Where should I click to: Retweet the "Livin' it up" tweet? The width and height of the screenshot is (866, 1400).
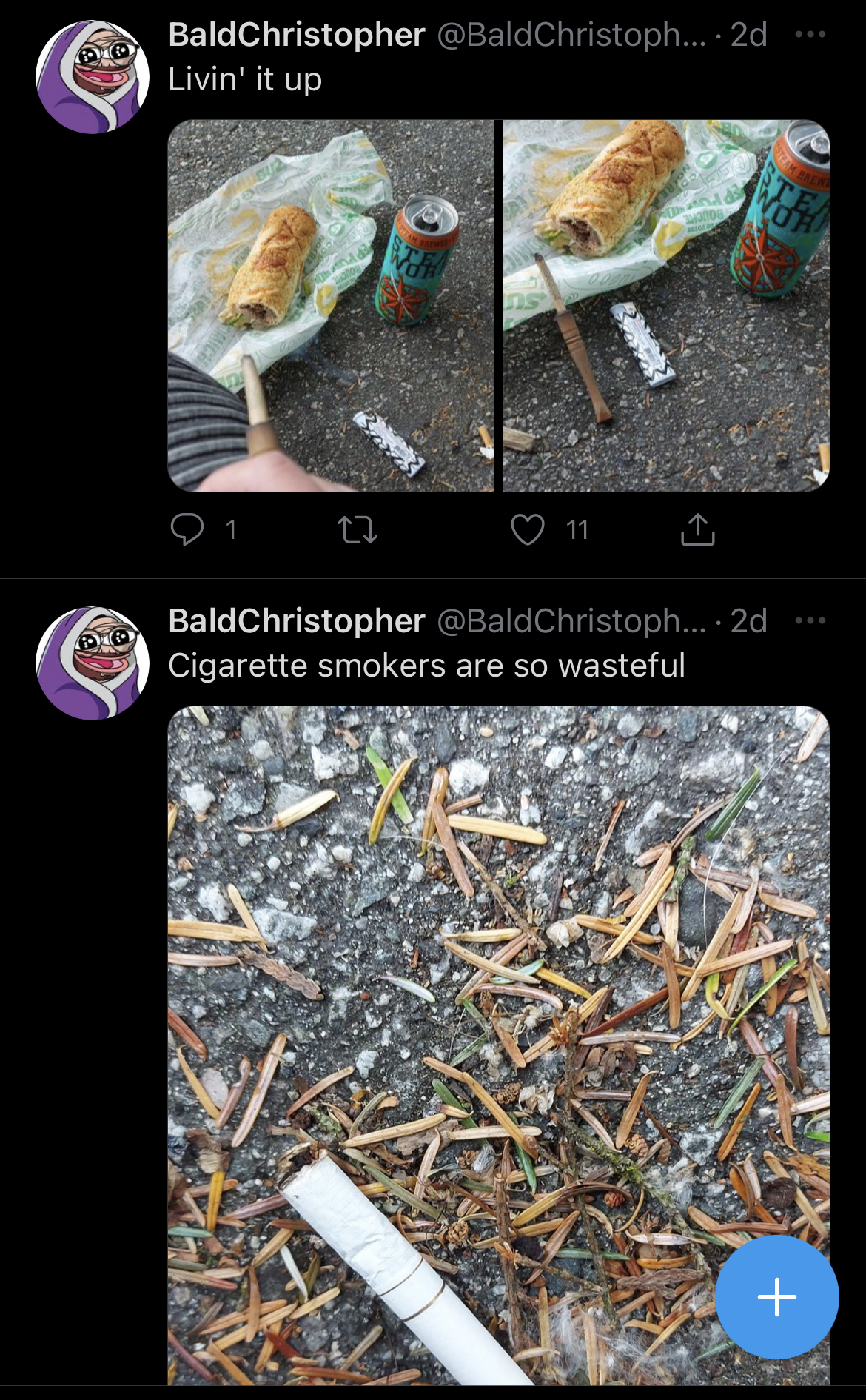(358, 530)
